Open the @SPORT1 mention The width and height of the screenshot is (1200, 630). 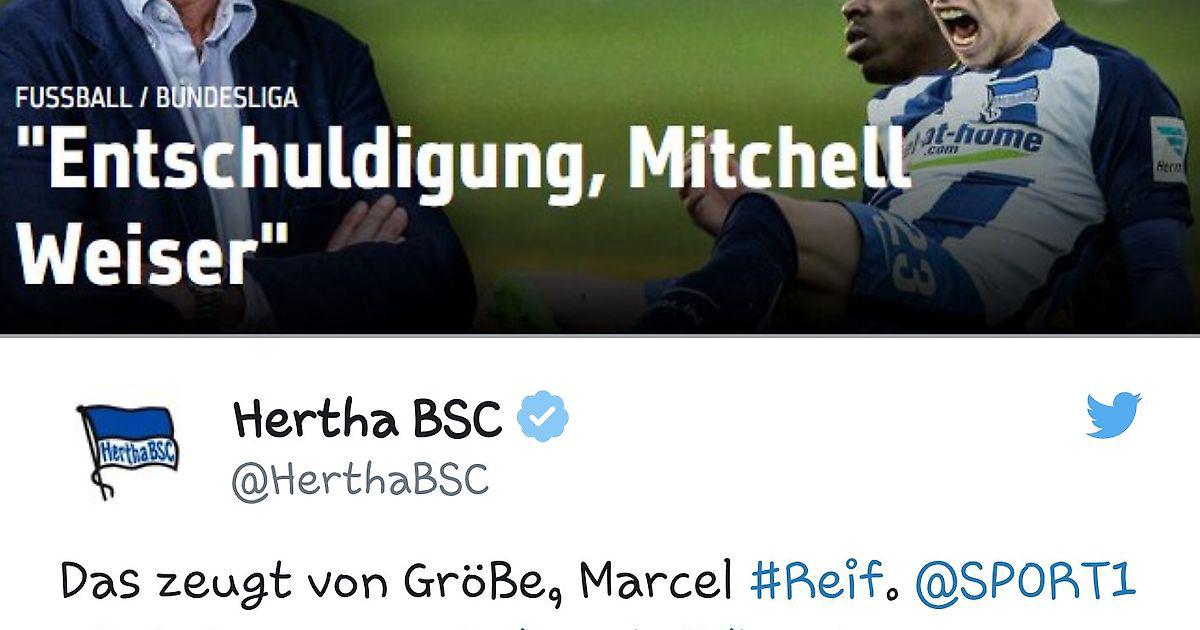1026,581
